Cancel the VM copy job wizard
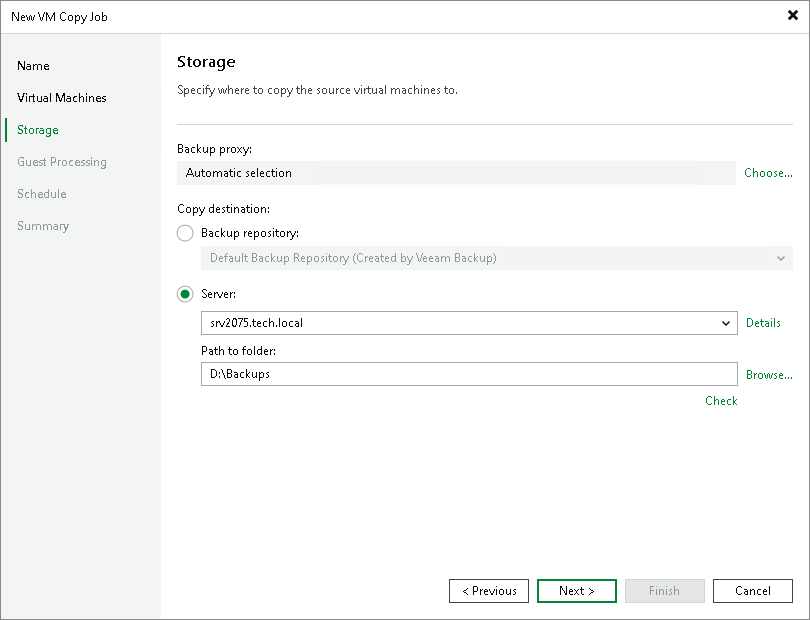Image resolution: width=810 pixels, height=620 pixels. tap(753, 591)
